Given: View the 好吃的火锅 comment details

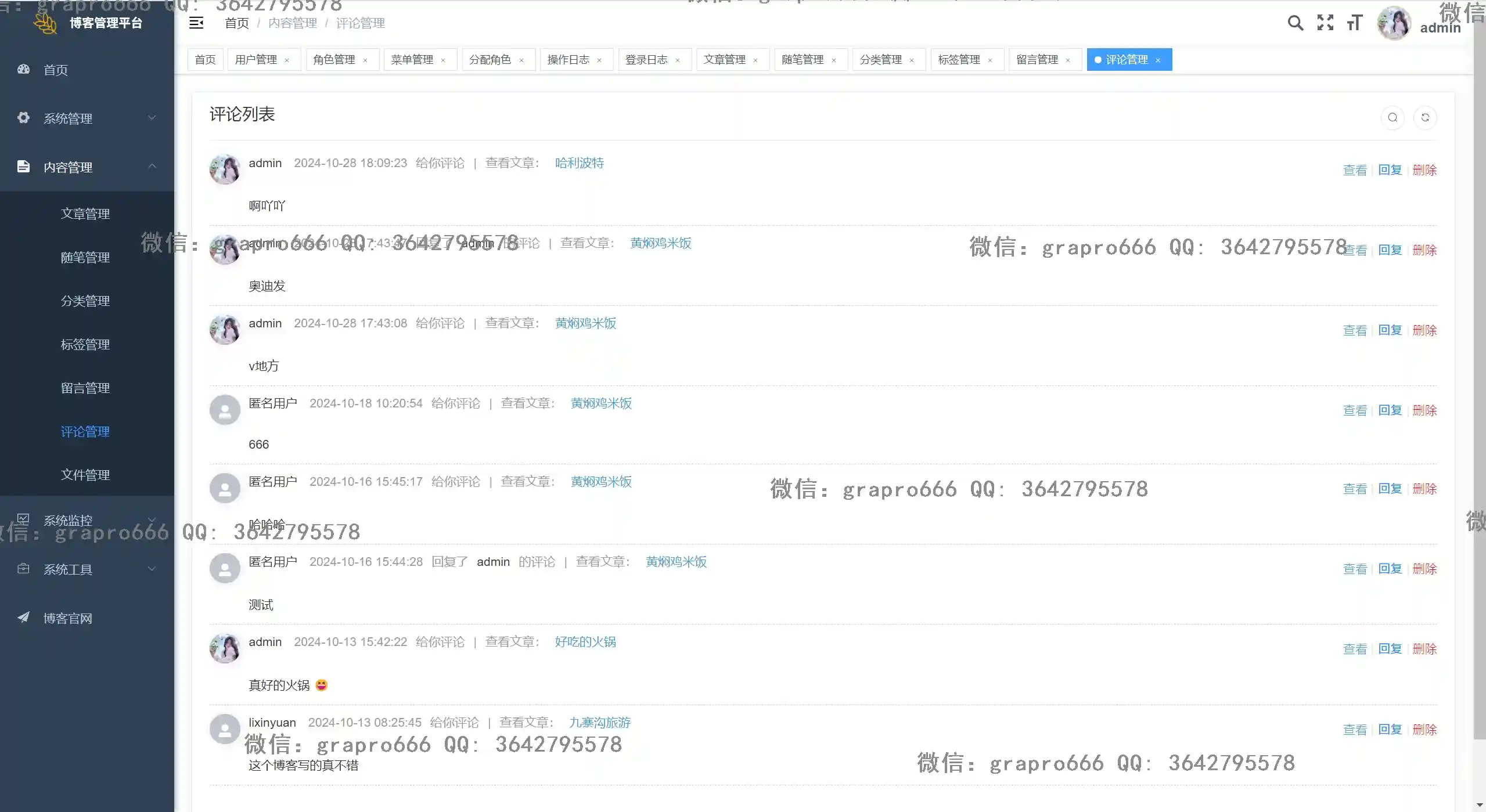Looking at the screenshot, I should pyautogui.click(x=1355, y=649).
